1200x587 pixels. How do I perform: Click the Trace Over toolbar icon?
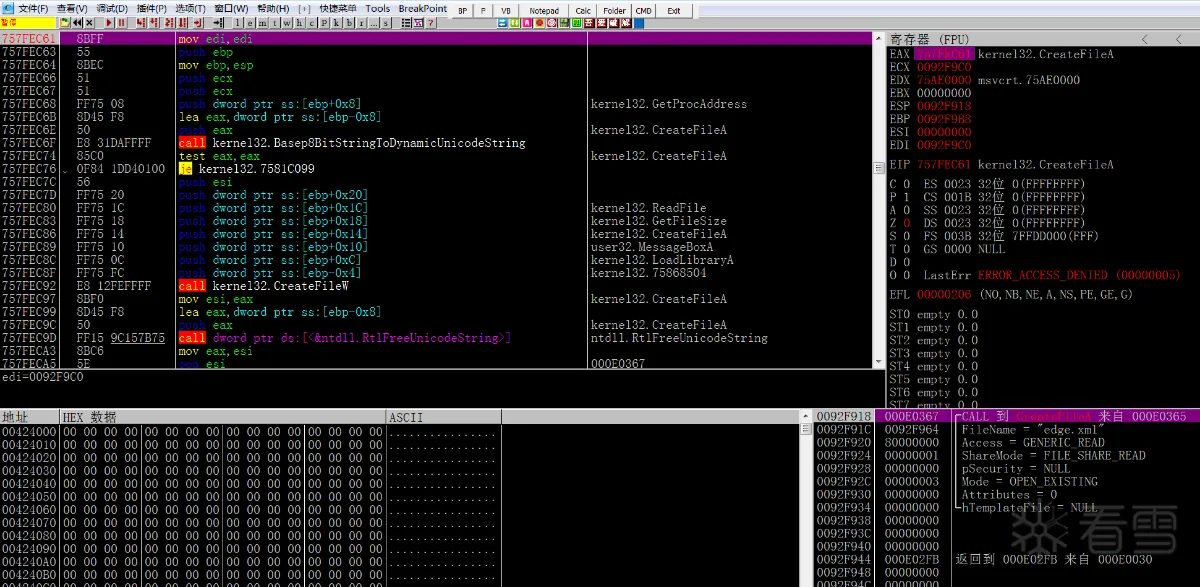tap(182, 22)
